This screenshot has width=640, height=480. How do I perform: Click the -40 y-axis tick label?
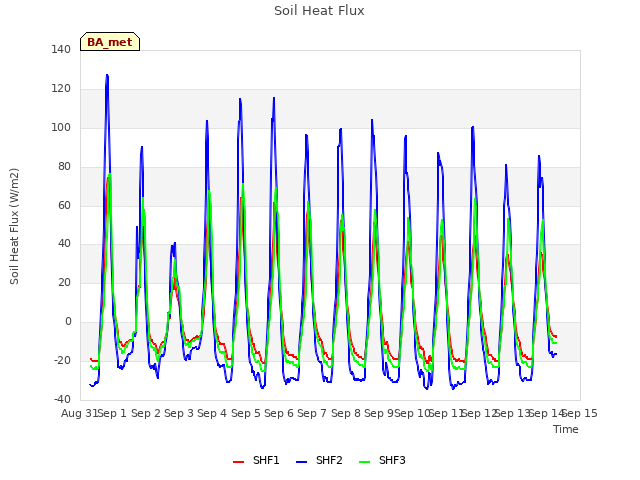click(62, 399)
